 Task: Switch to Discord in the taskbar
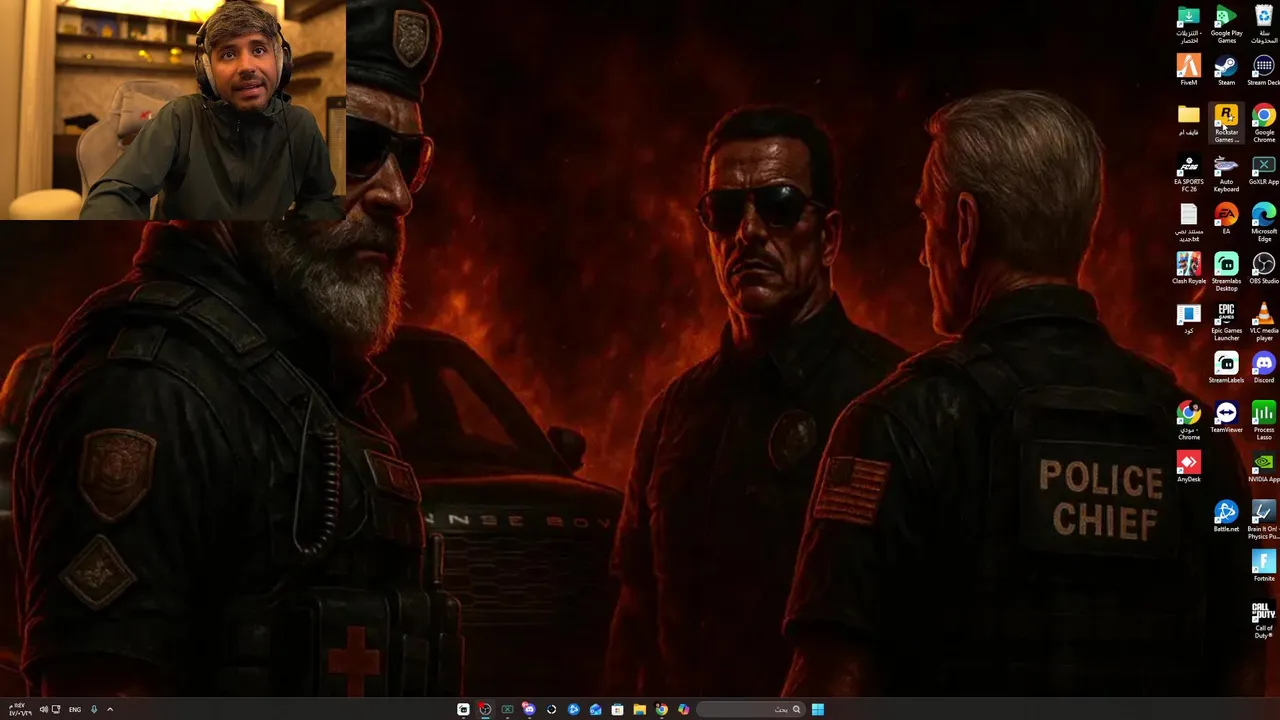point(529,709)
